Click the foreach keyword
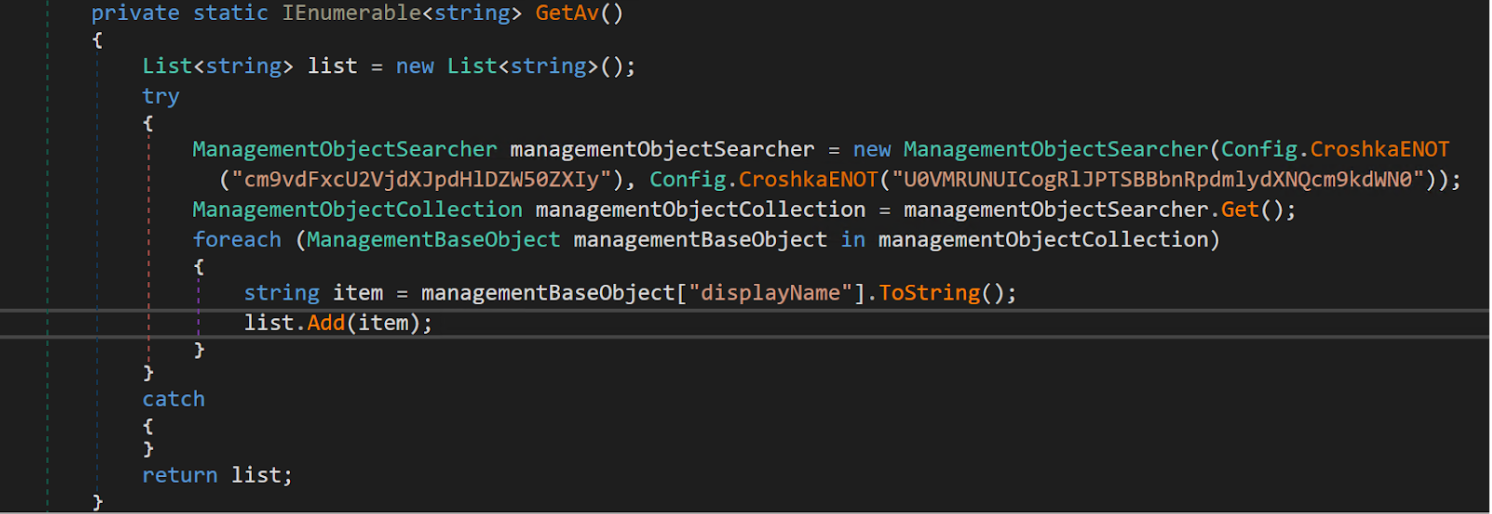1492x514 pixels. pyautogui.click(x=237, y=240)
